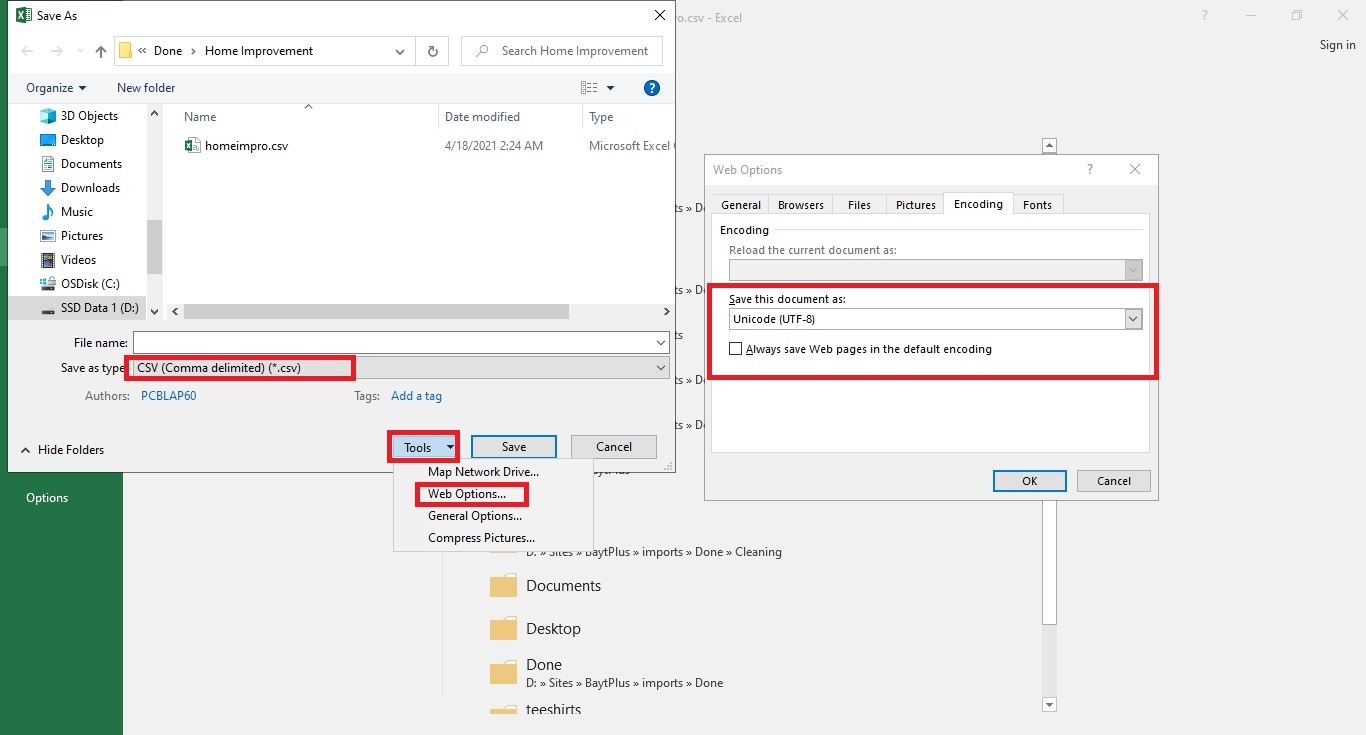Open the File name history dropdown arrow
Viewport: 1366px width, 735px height.
point(661,343)
